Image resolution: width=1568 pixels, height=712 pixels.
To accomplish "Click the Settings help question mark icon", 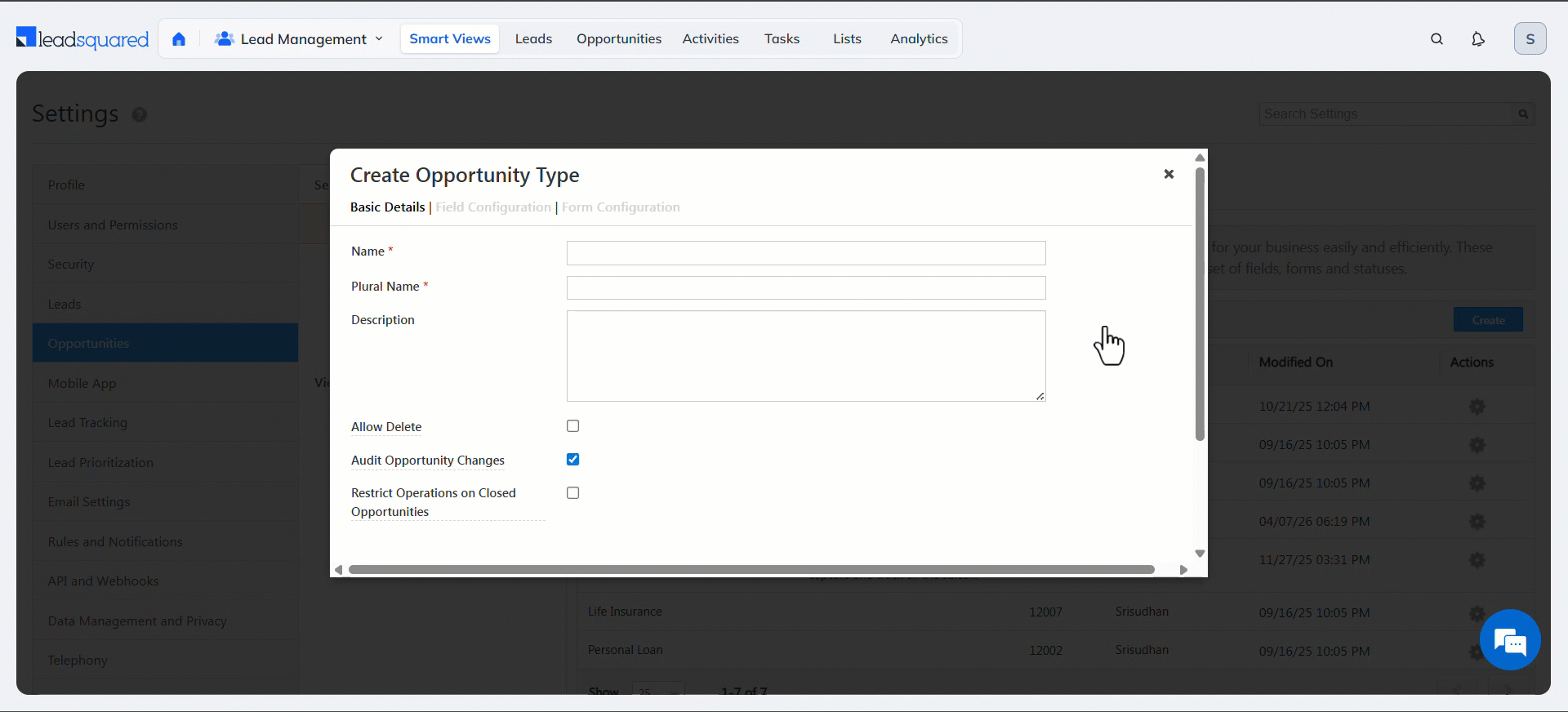I will [x=140, y=115].
